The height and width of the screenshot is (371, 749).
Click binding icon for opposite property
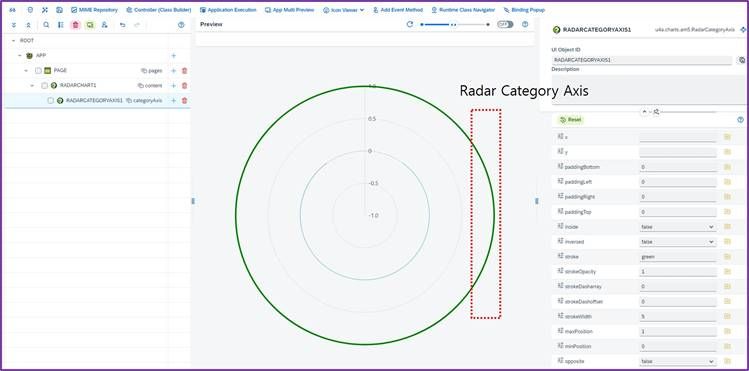pos(727,361)
